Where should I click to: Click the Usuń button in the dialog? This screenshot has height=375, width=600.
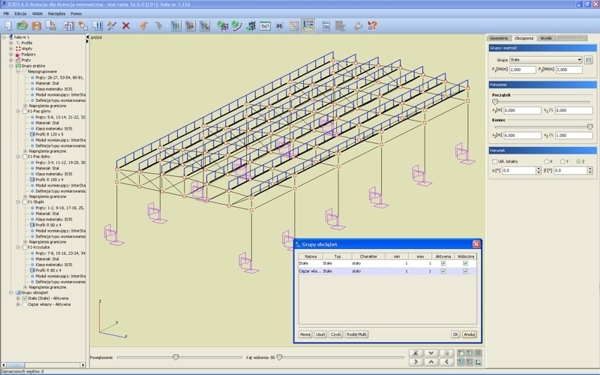click(x=320, y=334)
